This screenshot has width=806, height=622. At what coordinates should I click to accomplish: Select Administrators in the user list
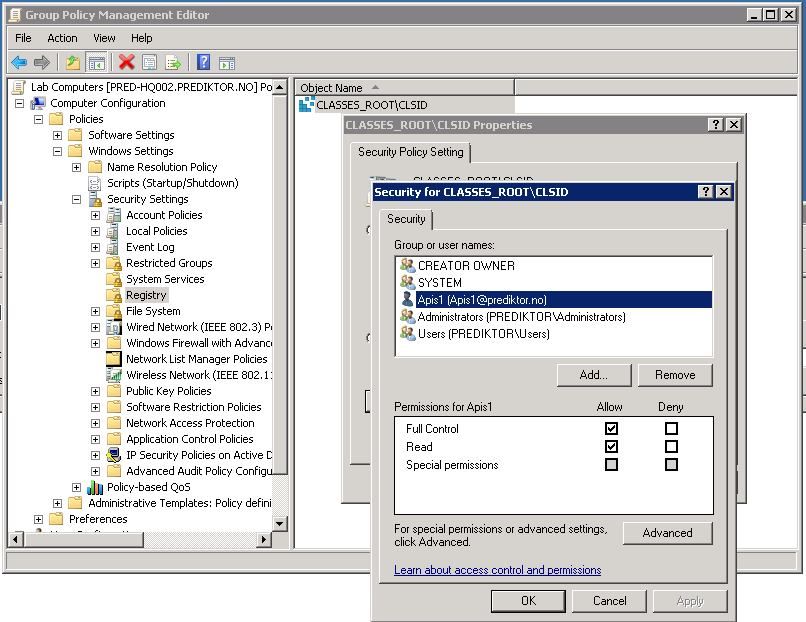point(521,317)
